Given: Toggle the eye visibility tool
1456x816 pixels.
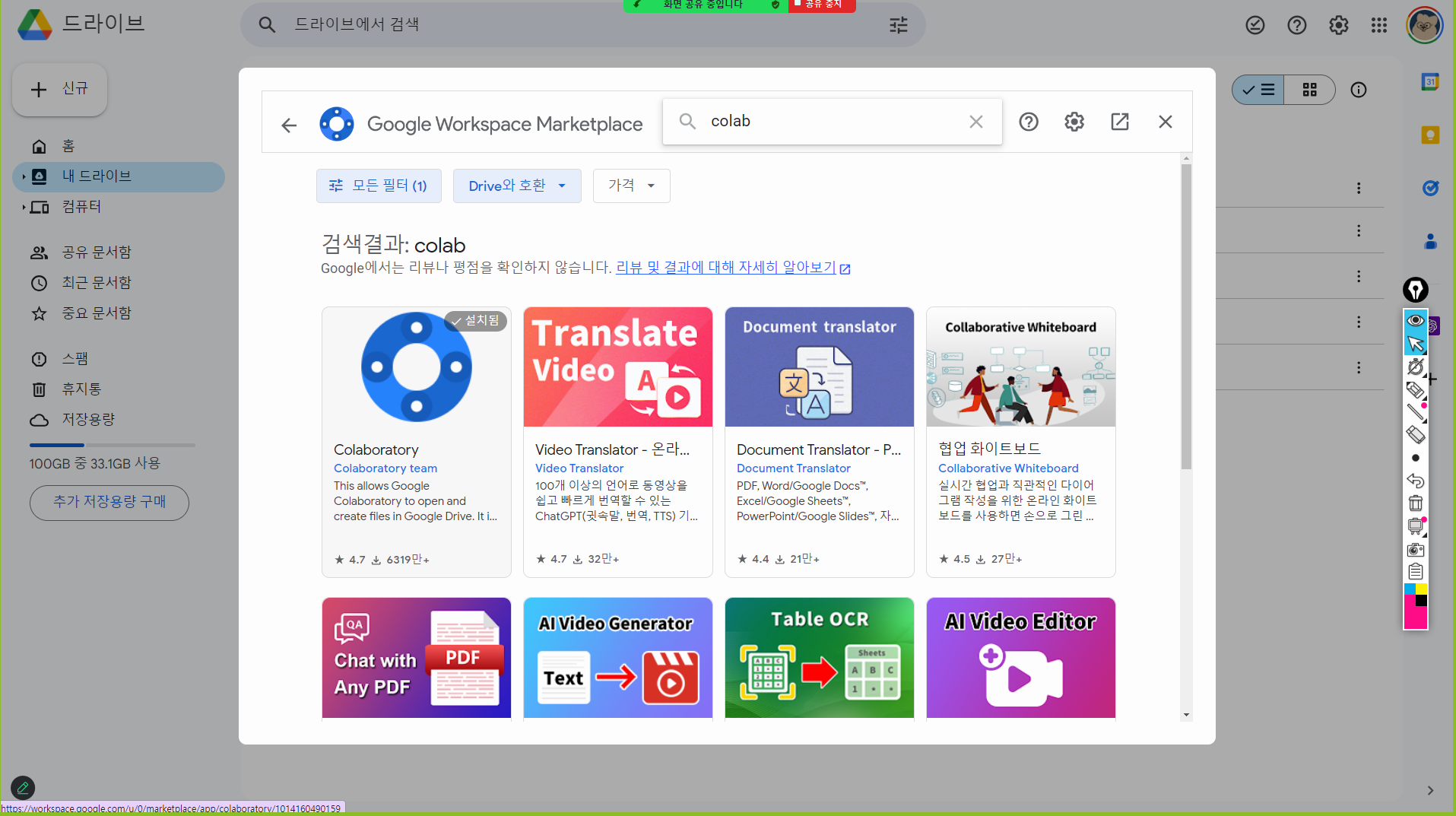Looking at the screenshot, I should (1415, 320).
